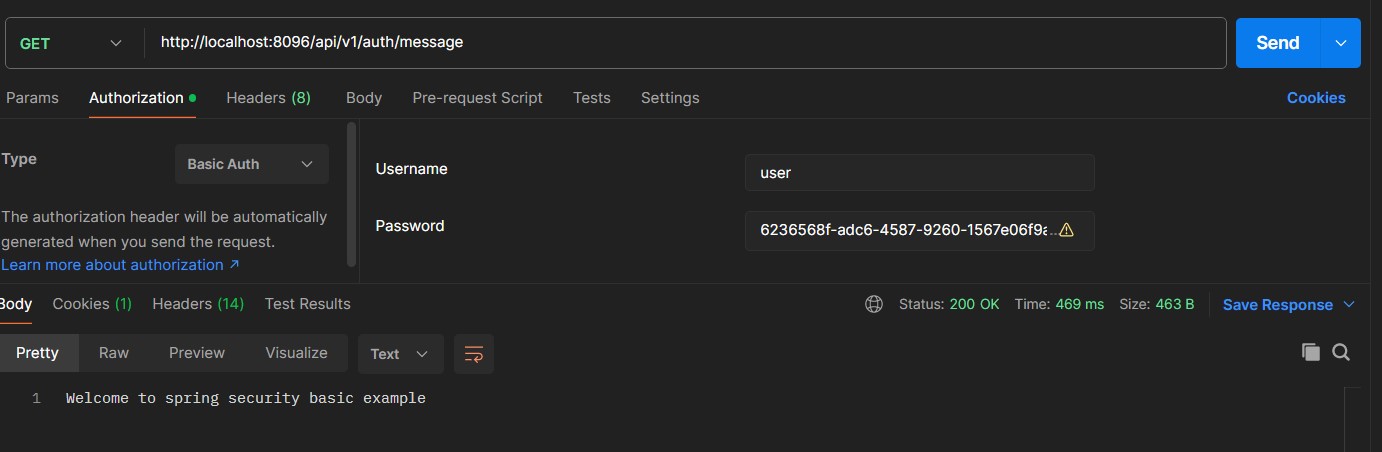1382x452 pixels.
Task: Open the Basic Auth type dropdown
Action: 251,164
